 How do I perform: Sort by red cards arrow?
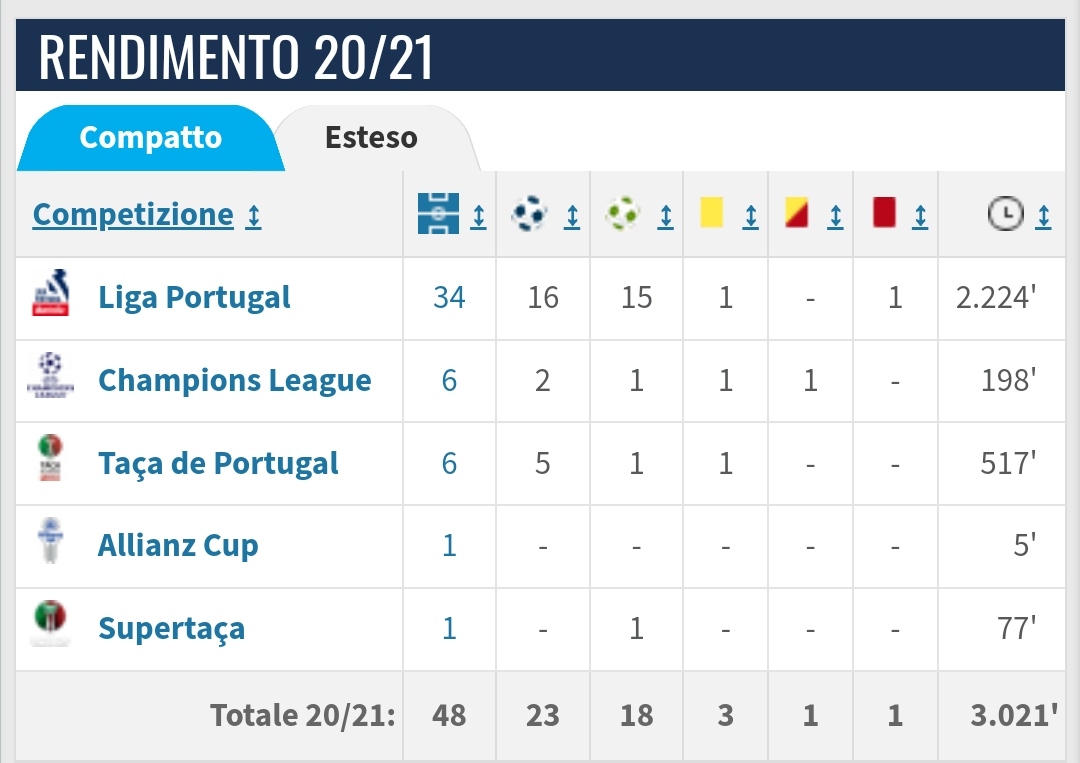coord(920,217)
